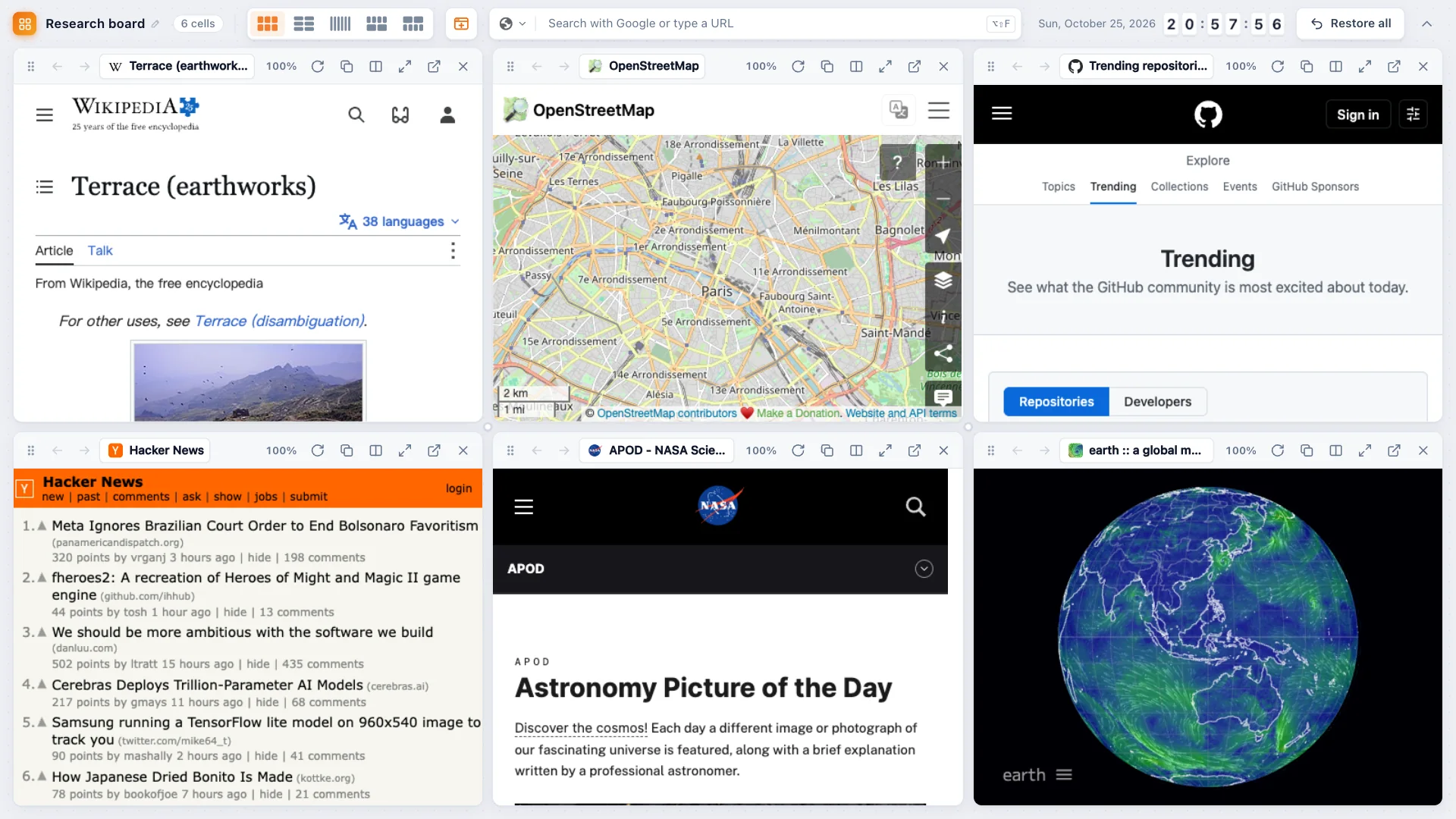Screen dimensions: 1456x819
Task: Switch to the first grid layout
Action: pos(268,24)
